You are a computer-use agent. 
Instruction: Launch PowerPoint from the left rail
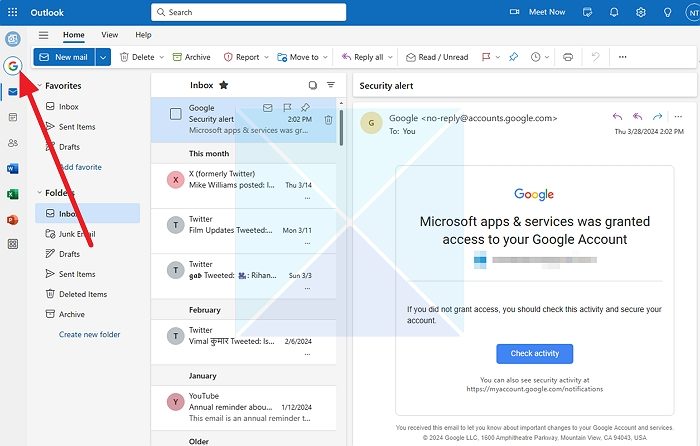click(x=12, y=219)
